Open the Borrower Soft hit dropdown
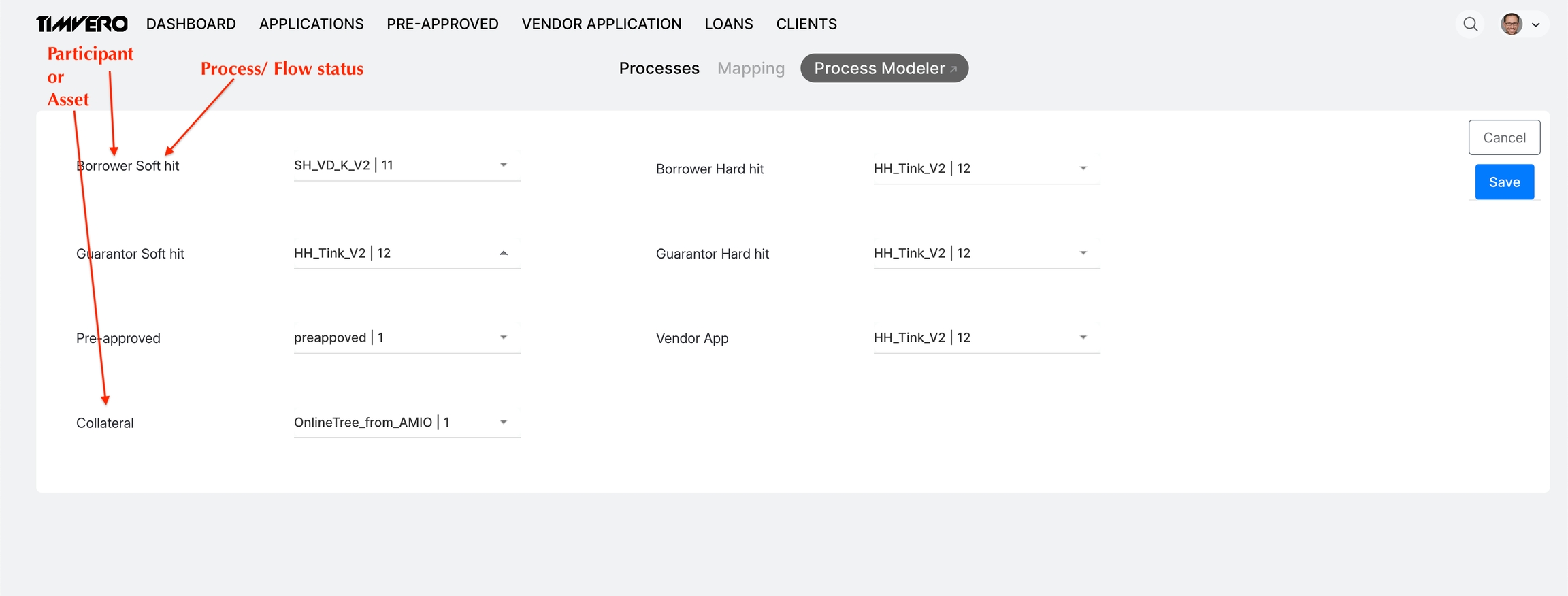This screenshot has height=596, width=1568. click(x=503, y=165)
